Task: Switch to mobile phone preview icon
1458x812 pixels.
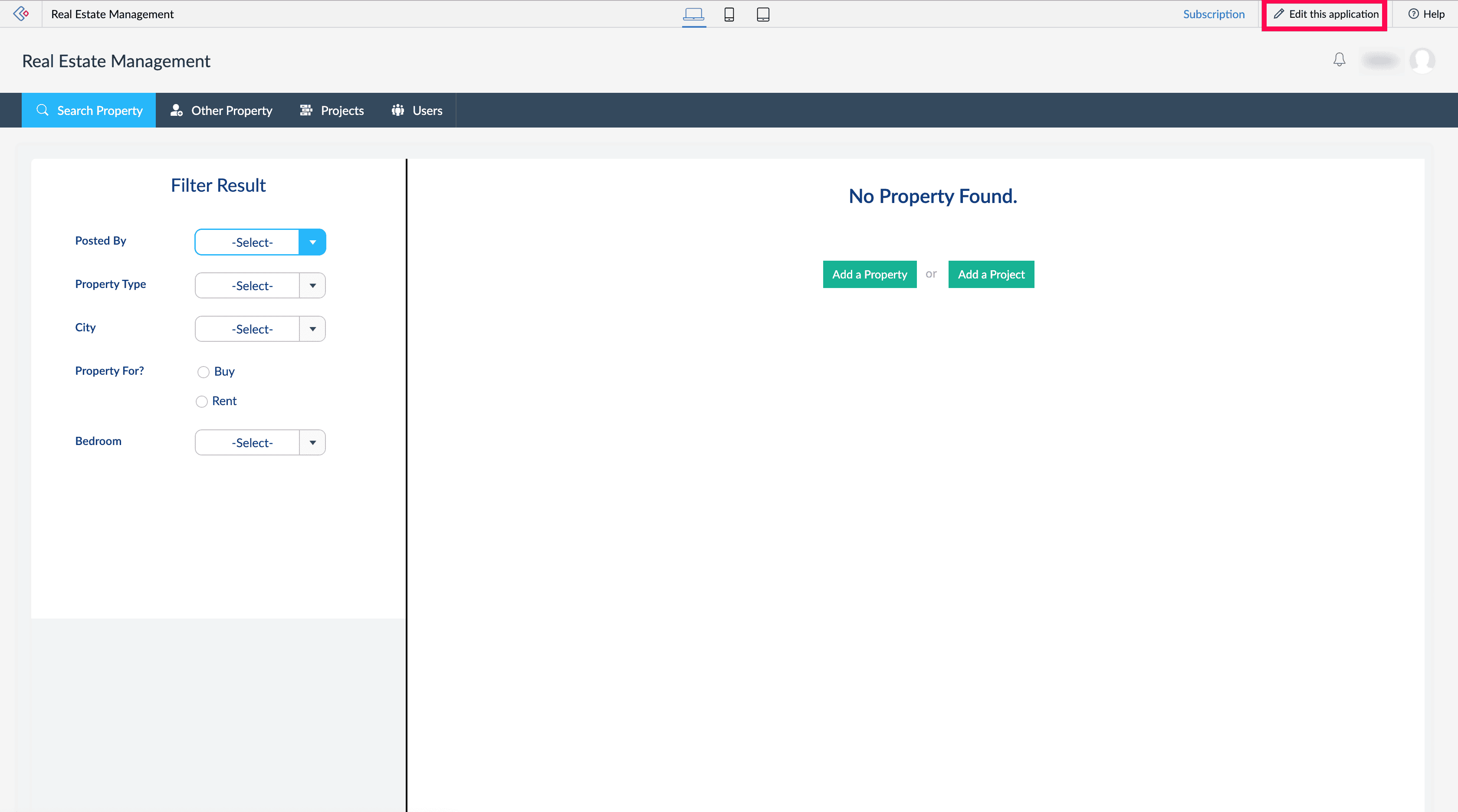Action: point(729,14)
